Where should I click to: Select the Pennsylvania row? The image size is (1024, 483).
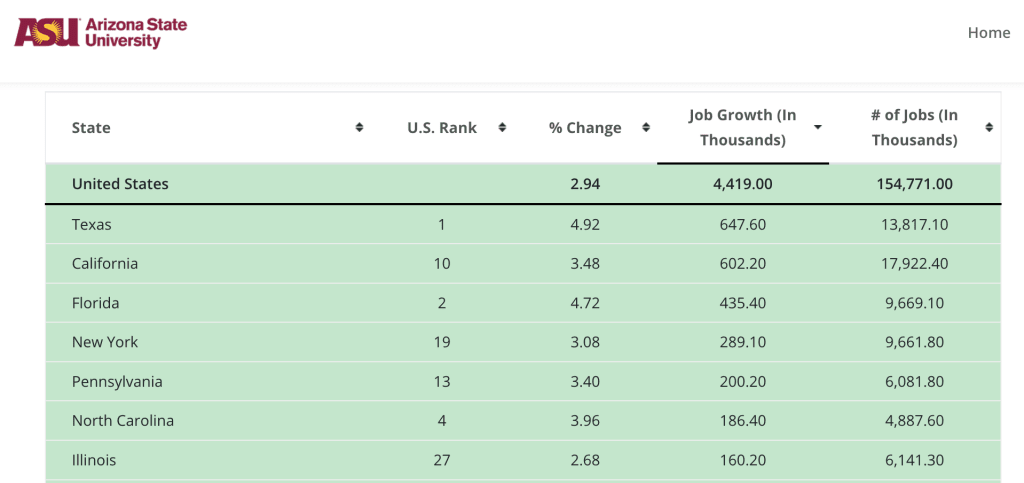[523, 381]
